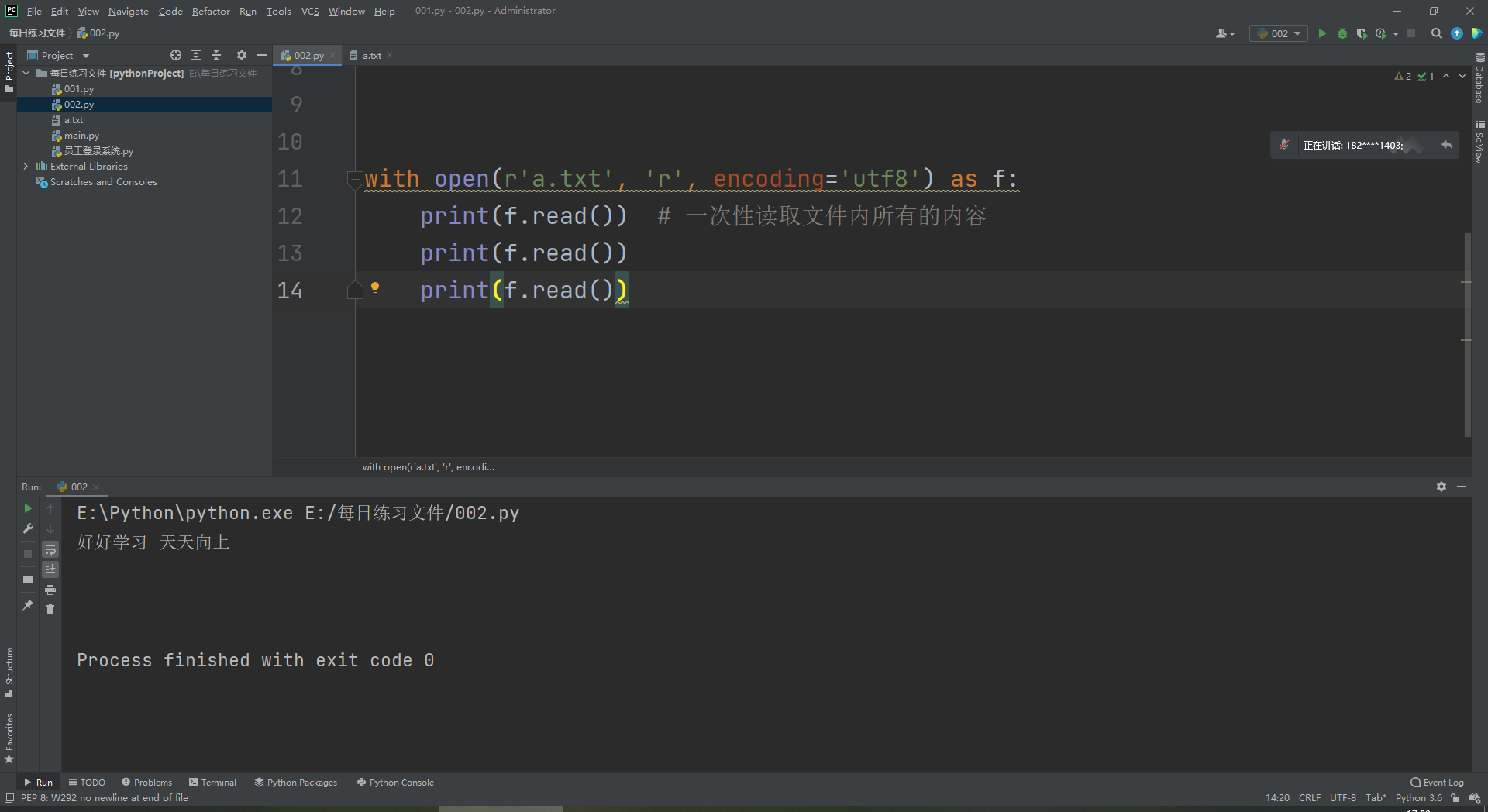Toggle the Structure side tool window
The image size is (1488, 812).
click(x=9, y=672)
